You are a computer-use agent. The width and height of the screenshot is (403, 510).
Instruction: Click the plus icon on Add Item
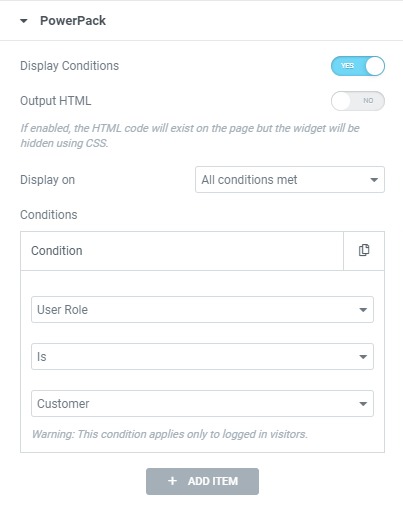(172, 481)
